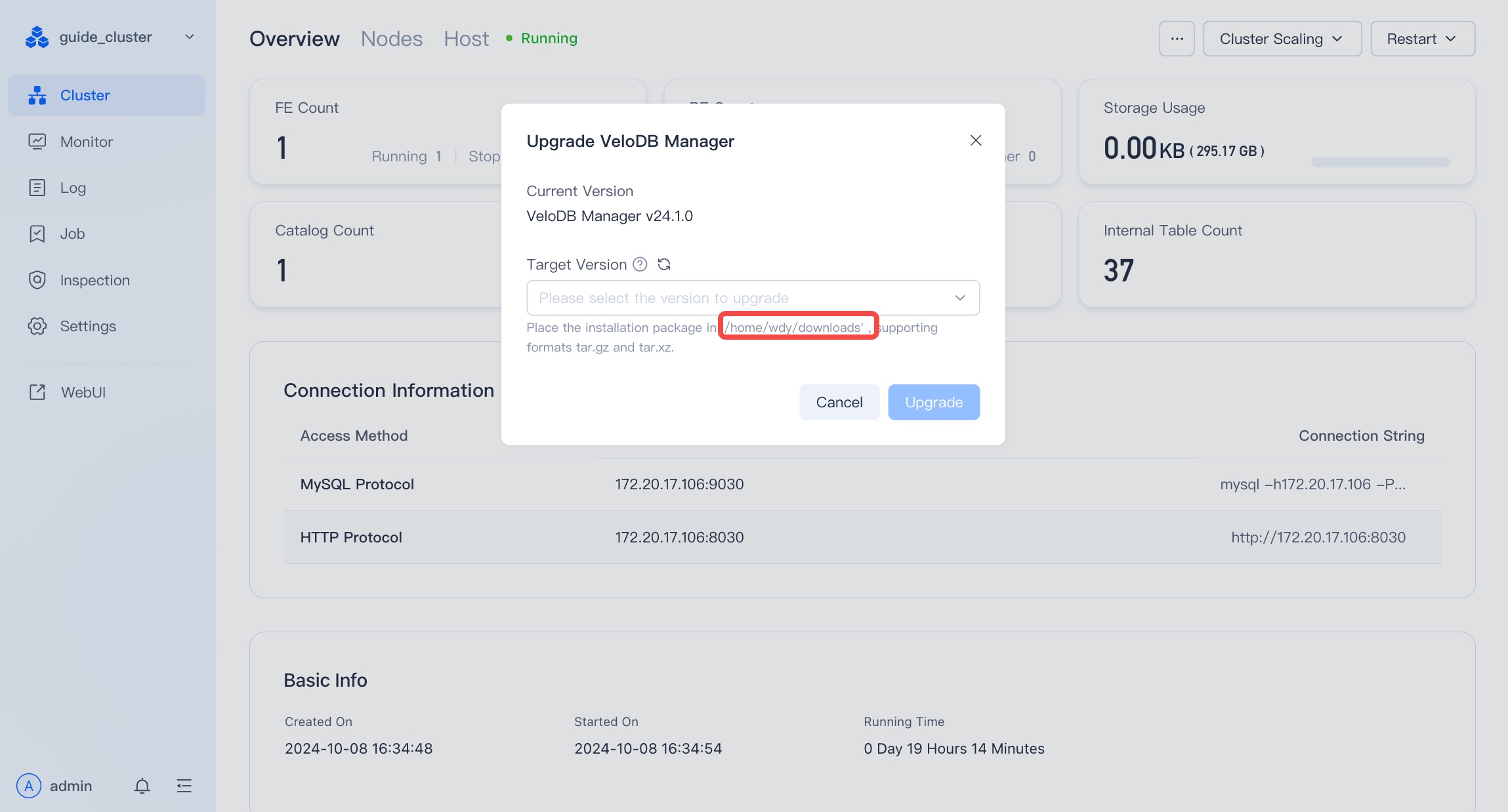This screenshot has width=1508, height=812.
Task: Collapse sidebar with the menu-fold icon
Action: 184,786
